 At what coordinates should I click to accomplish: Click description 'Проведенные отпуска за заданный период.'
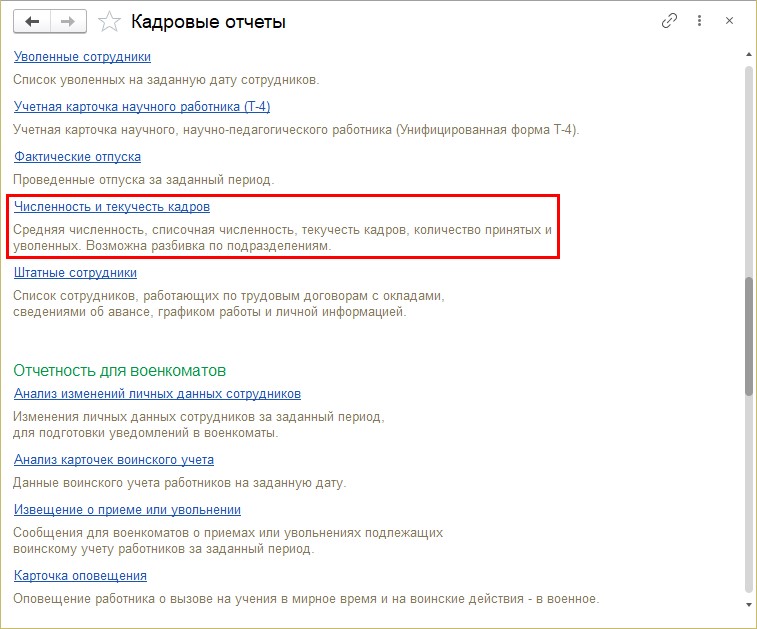pos(143,180)
